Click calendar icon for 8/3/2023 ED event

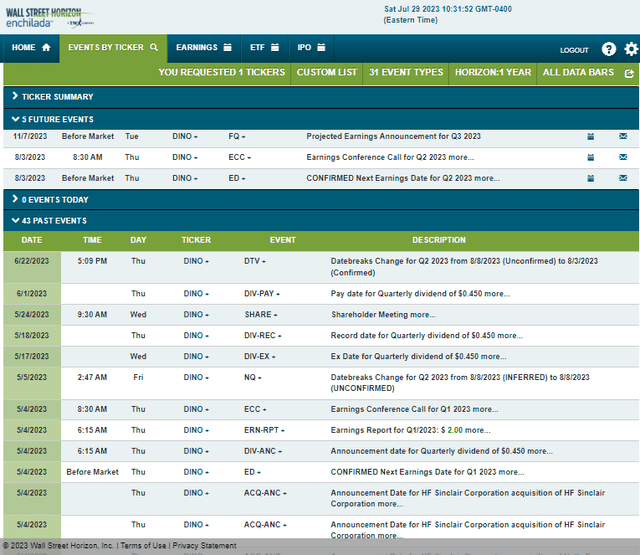[x=590, y=178]
